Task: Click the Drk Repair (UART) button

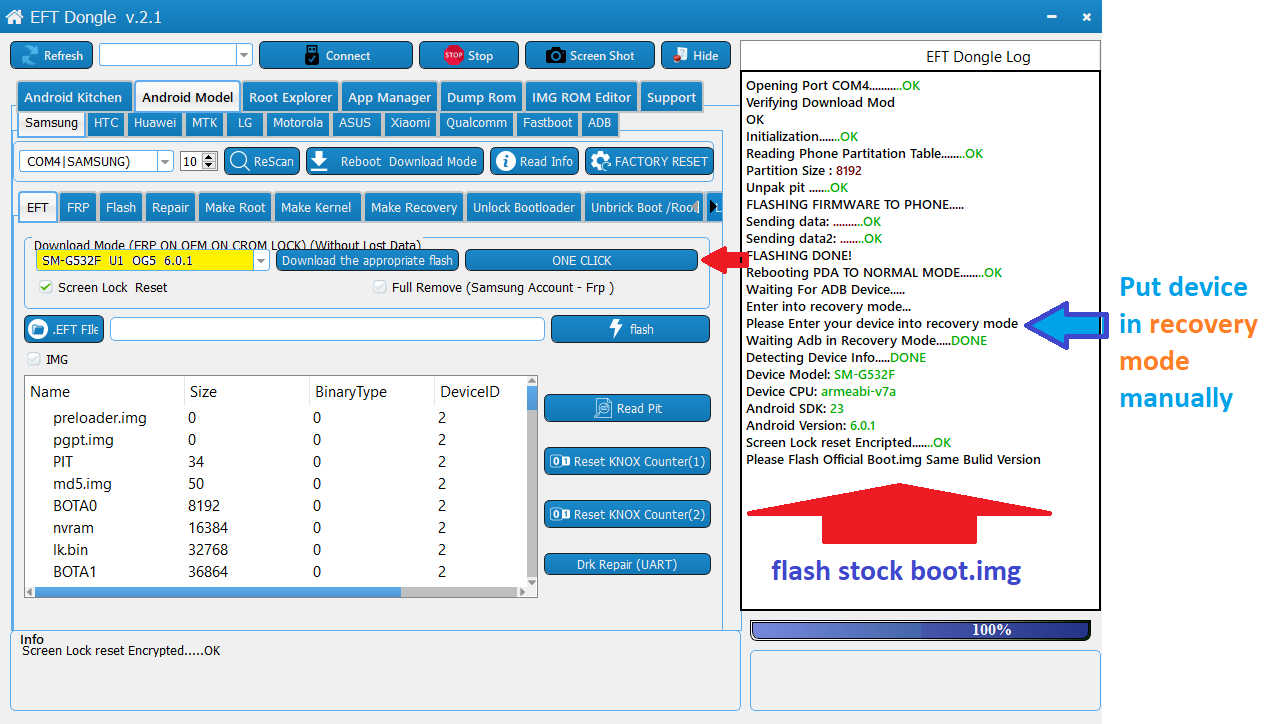Action: (x=627, y=564)
